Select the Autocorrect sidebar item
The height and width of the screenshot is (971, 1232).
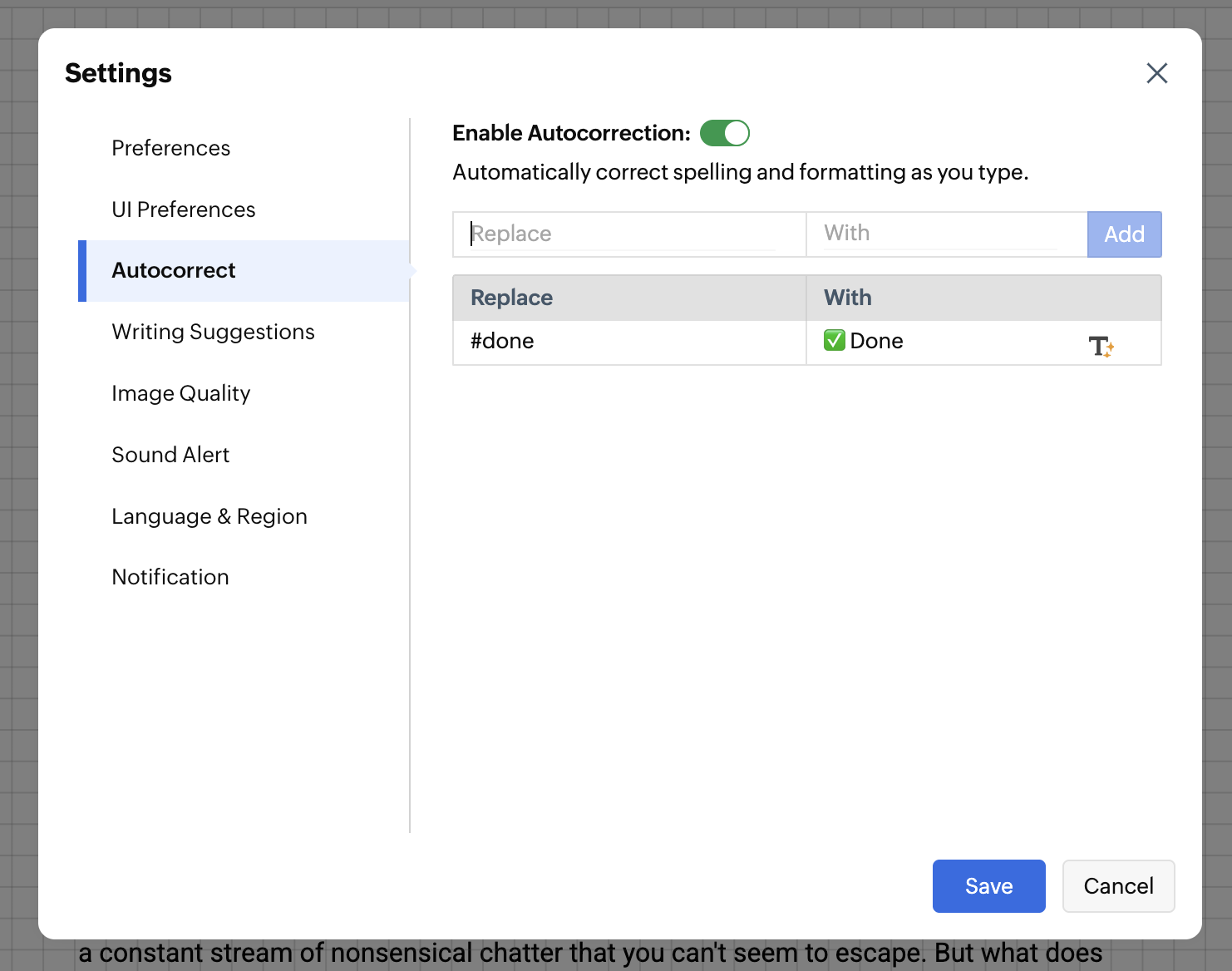coord(174,271)
